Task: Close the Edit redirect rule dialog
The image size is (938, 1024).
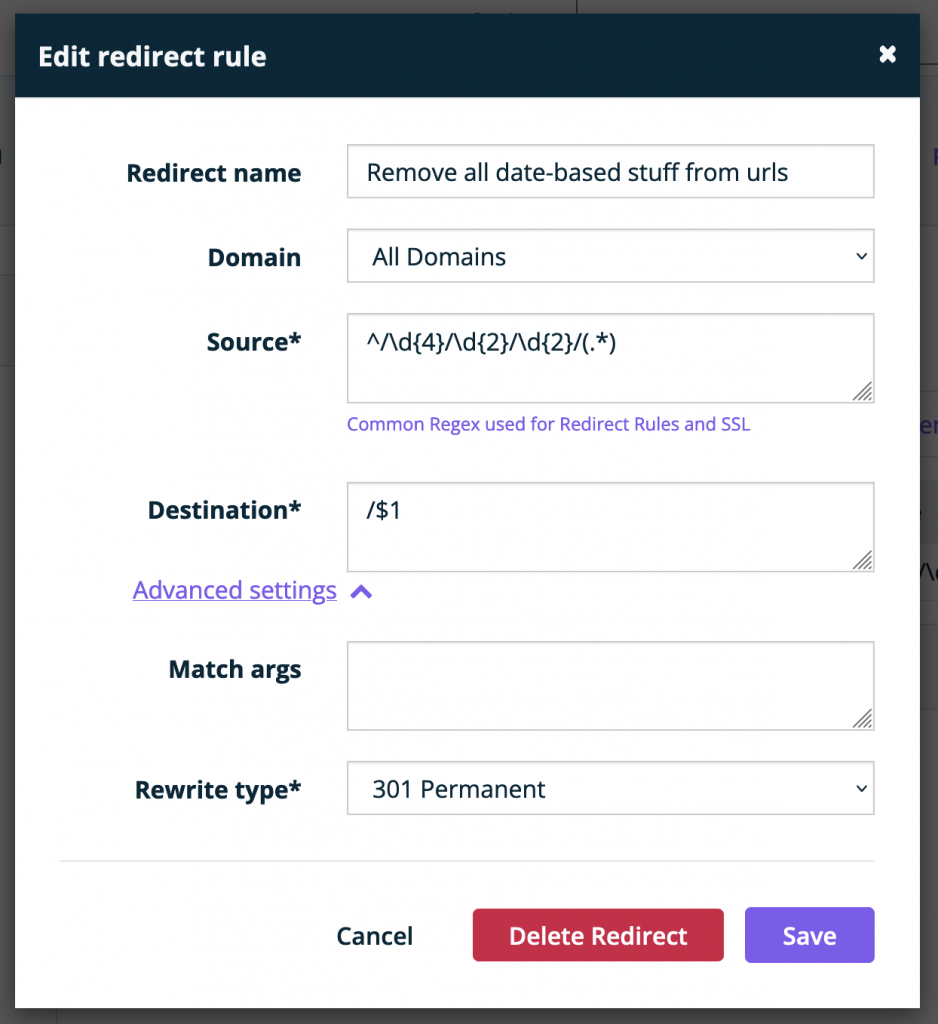Action: click(x=887, y=54)
